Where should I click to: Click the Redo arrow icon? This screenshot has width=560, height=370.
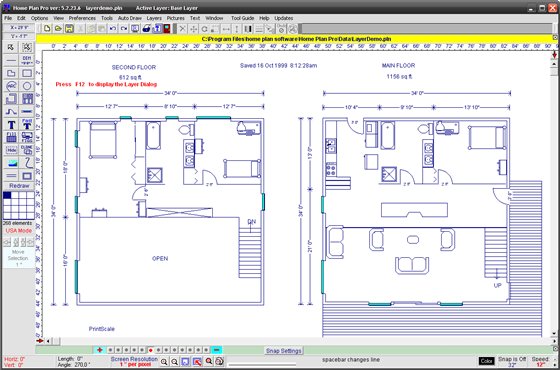coord(124,29)
